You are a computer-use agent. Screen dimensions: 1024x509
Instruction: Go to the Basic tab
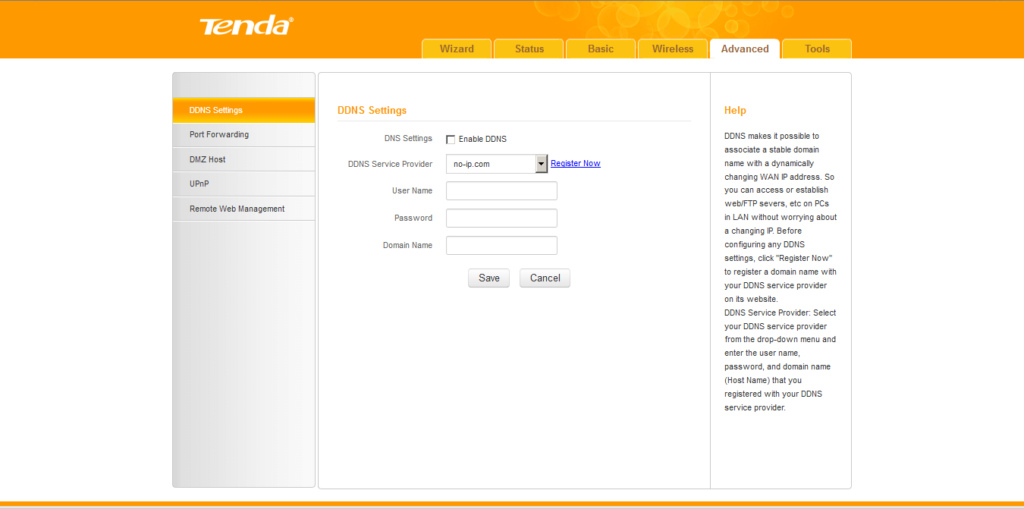coord(601,49)
